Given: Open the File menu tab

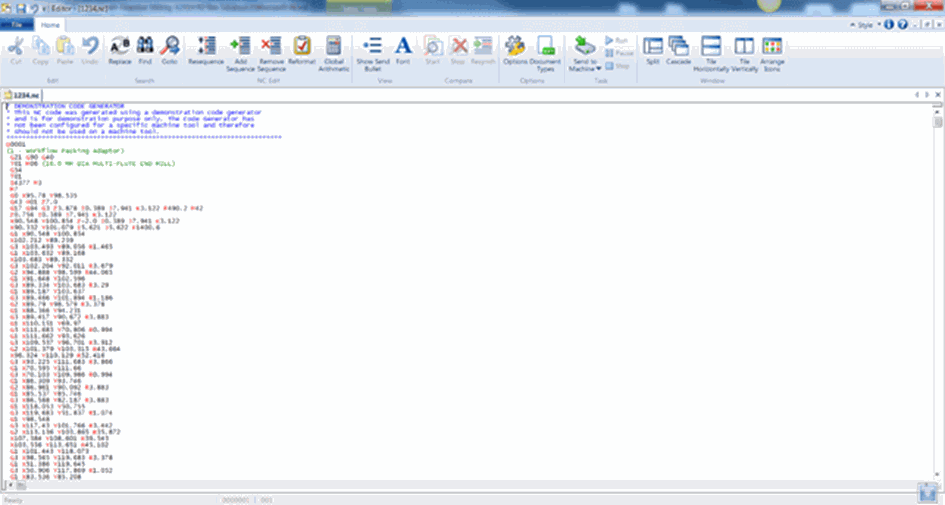Looking at the screenshot, I should click(17, 25).
